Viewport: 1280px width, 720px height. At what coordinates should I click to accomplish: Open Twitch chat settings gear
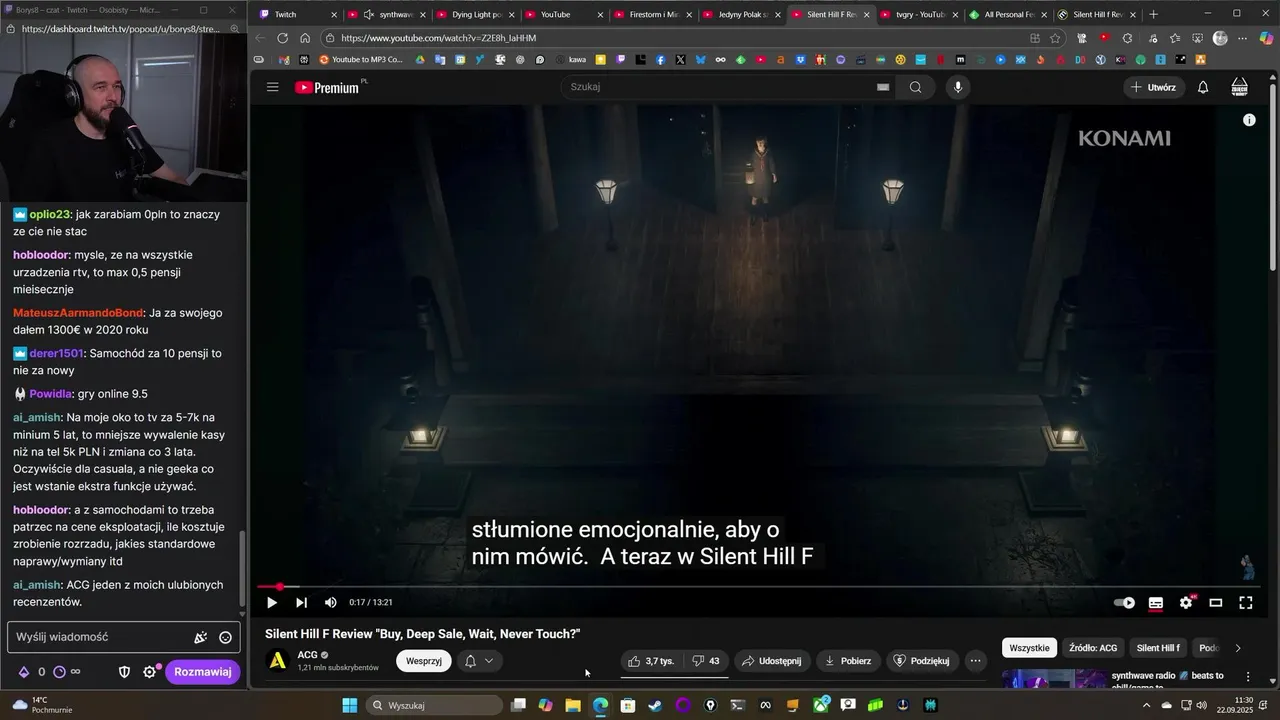point(150,672)
